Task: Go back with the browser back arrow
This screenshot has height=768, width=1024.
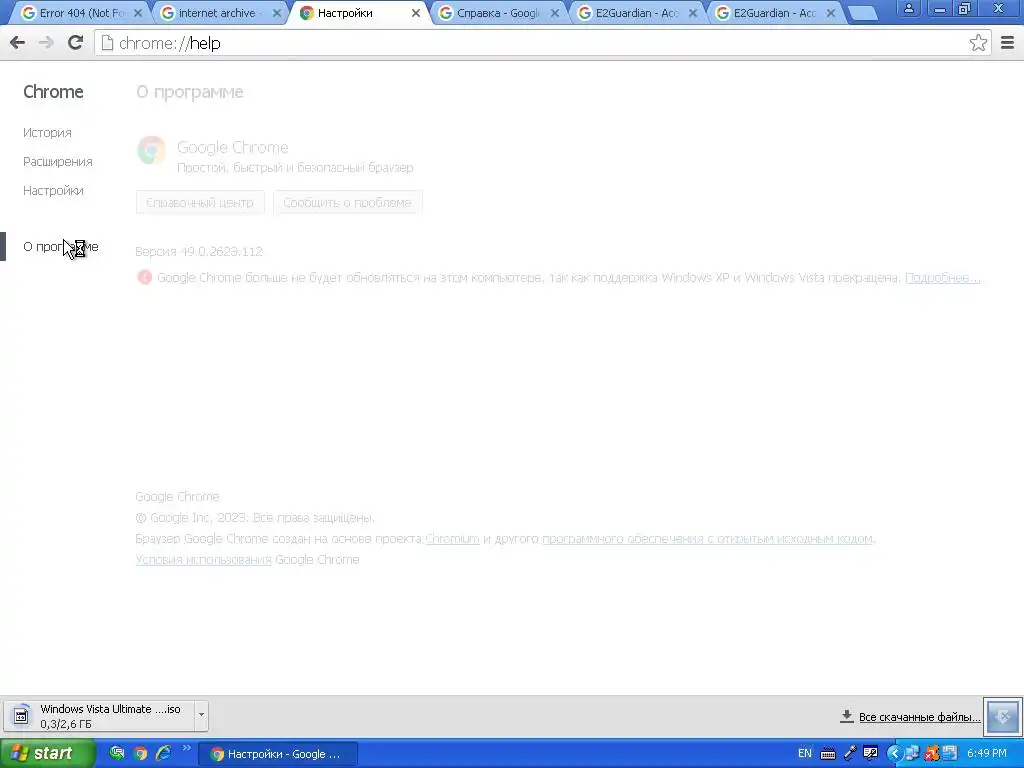Action: pos(18,43)
